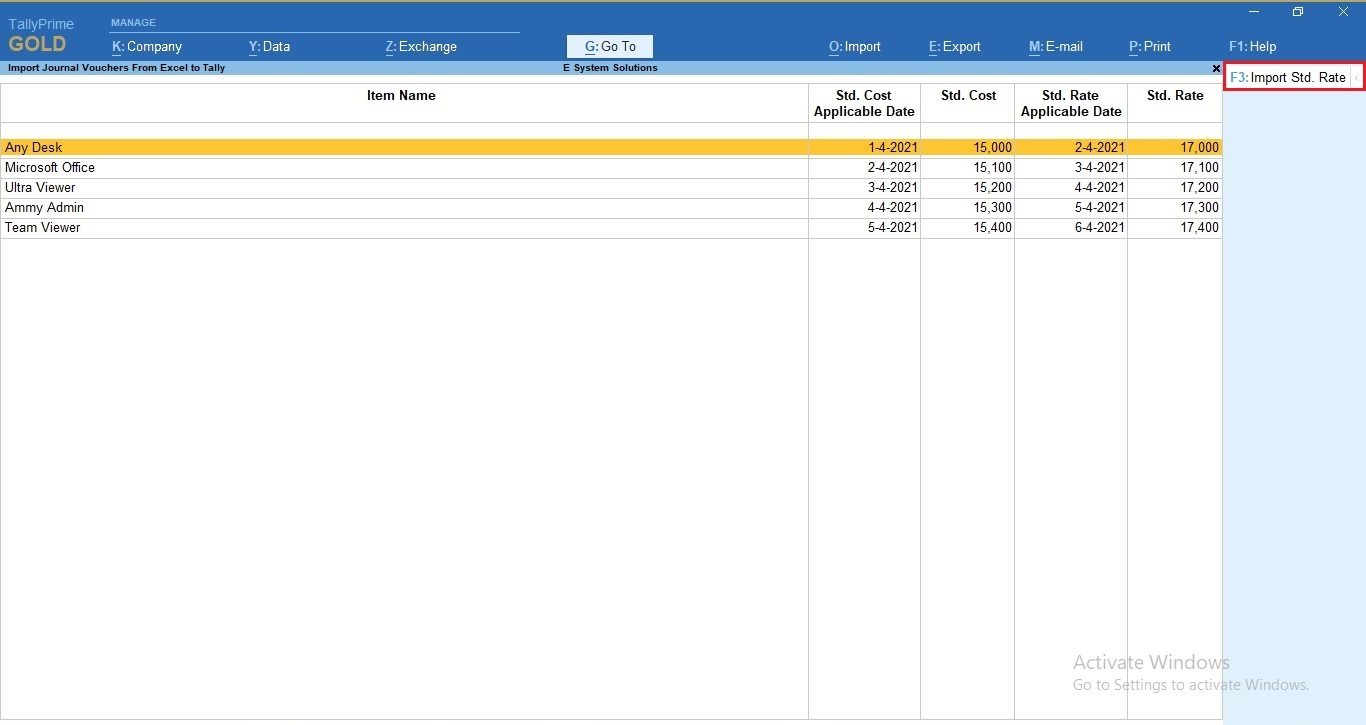Open the Go To search box
The height and width of the screenshot is (725, 1366).
[x=610, y=46]
